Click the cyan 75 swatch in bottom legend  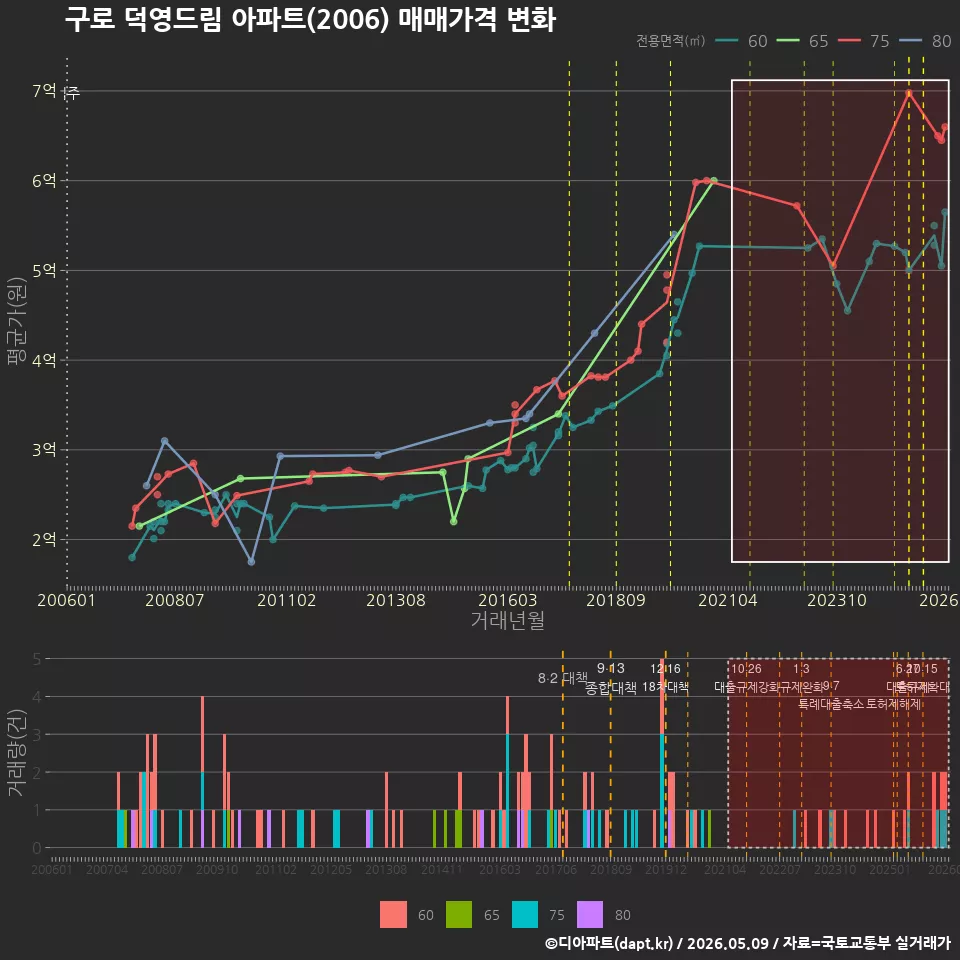pos(525,914)
